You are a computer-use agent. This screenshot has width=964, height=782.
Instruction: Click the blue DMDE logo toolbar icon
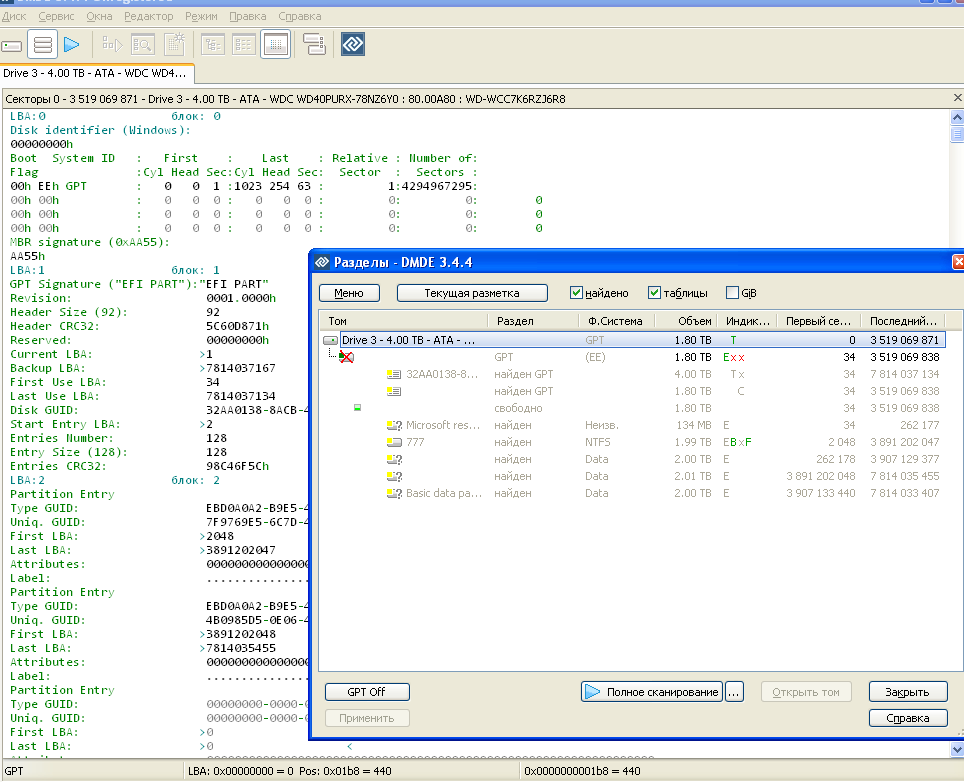[352, 45]
